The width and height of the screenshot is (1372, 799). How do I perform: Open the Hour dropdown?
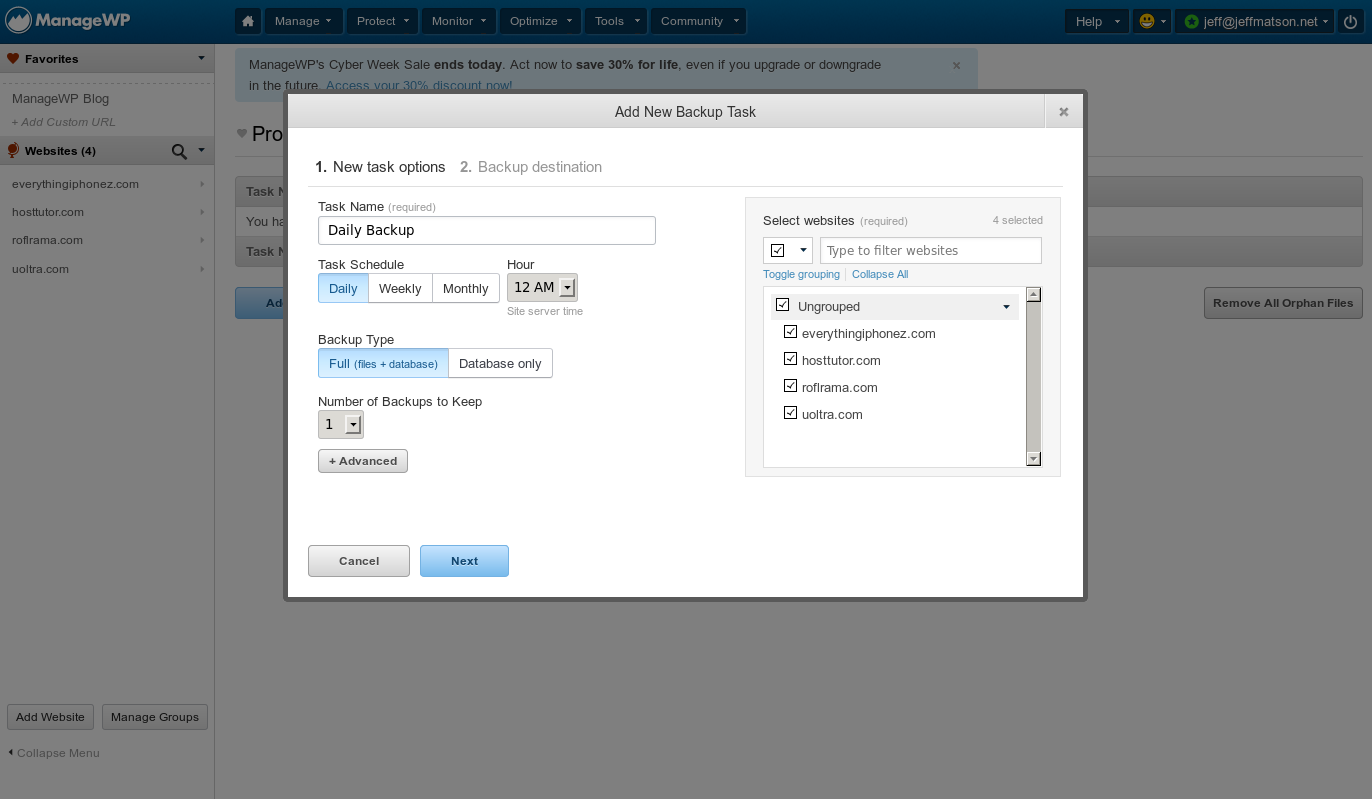tap(542, 287)
